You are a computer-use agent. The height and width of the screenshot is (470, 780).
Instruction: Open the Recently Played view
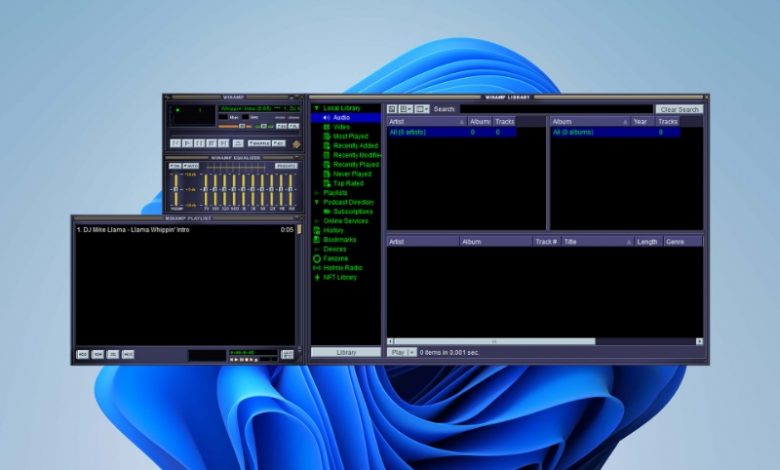point(356,165)
